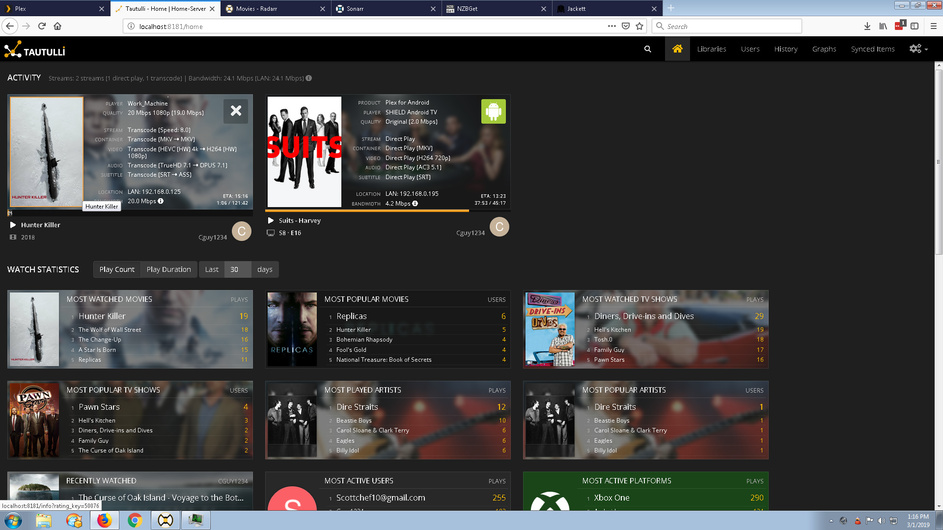Click Firefox in the taskbar
Screen dimensions: 943x530
click(x=104, y=520)
